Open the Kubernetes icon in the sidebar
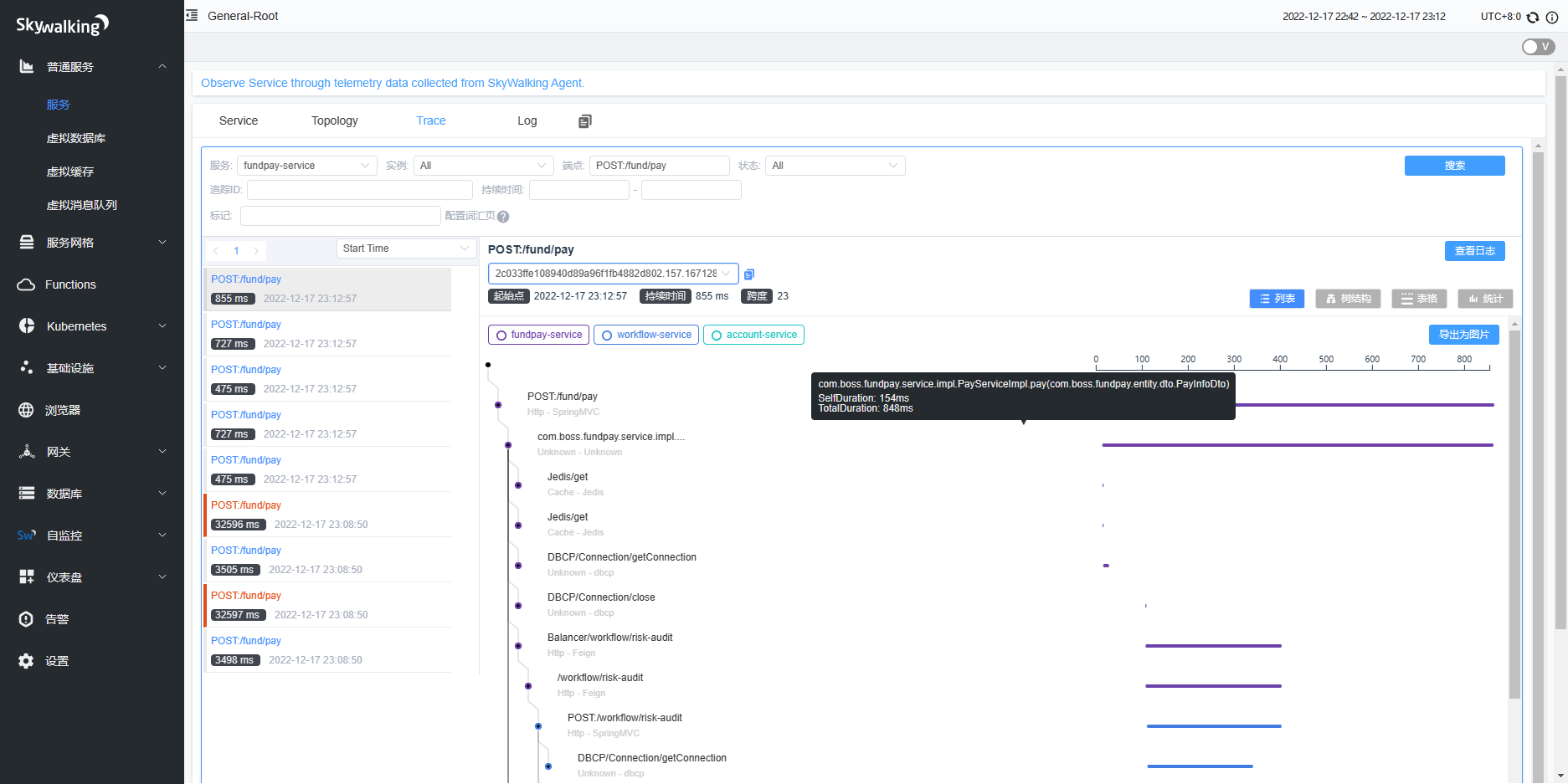This screenshot has height=784, width=1568. tap(27, 325)
